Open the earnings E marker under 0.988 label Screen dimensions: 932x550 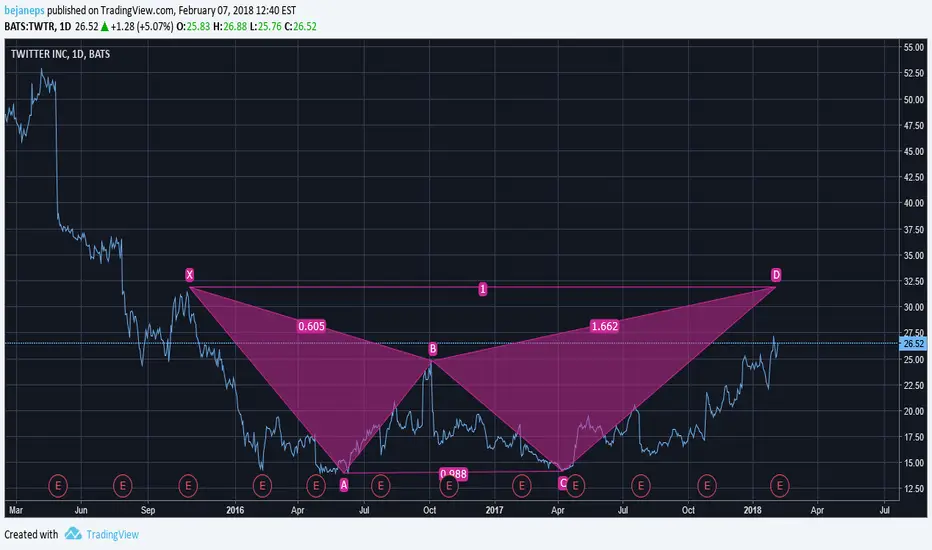pos(449,486)
